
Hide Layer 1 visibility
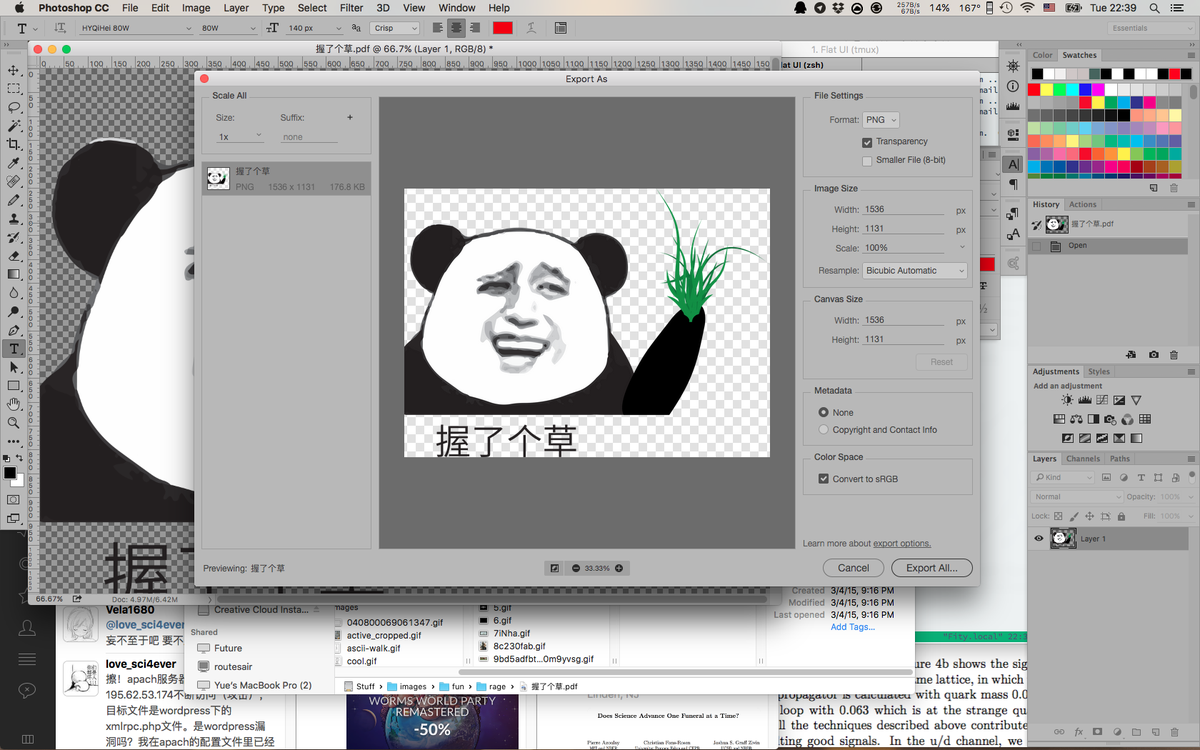pos(1038,538)
